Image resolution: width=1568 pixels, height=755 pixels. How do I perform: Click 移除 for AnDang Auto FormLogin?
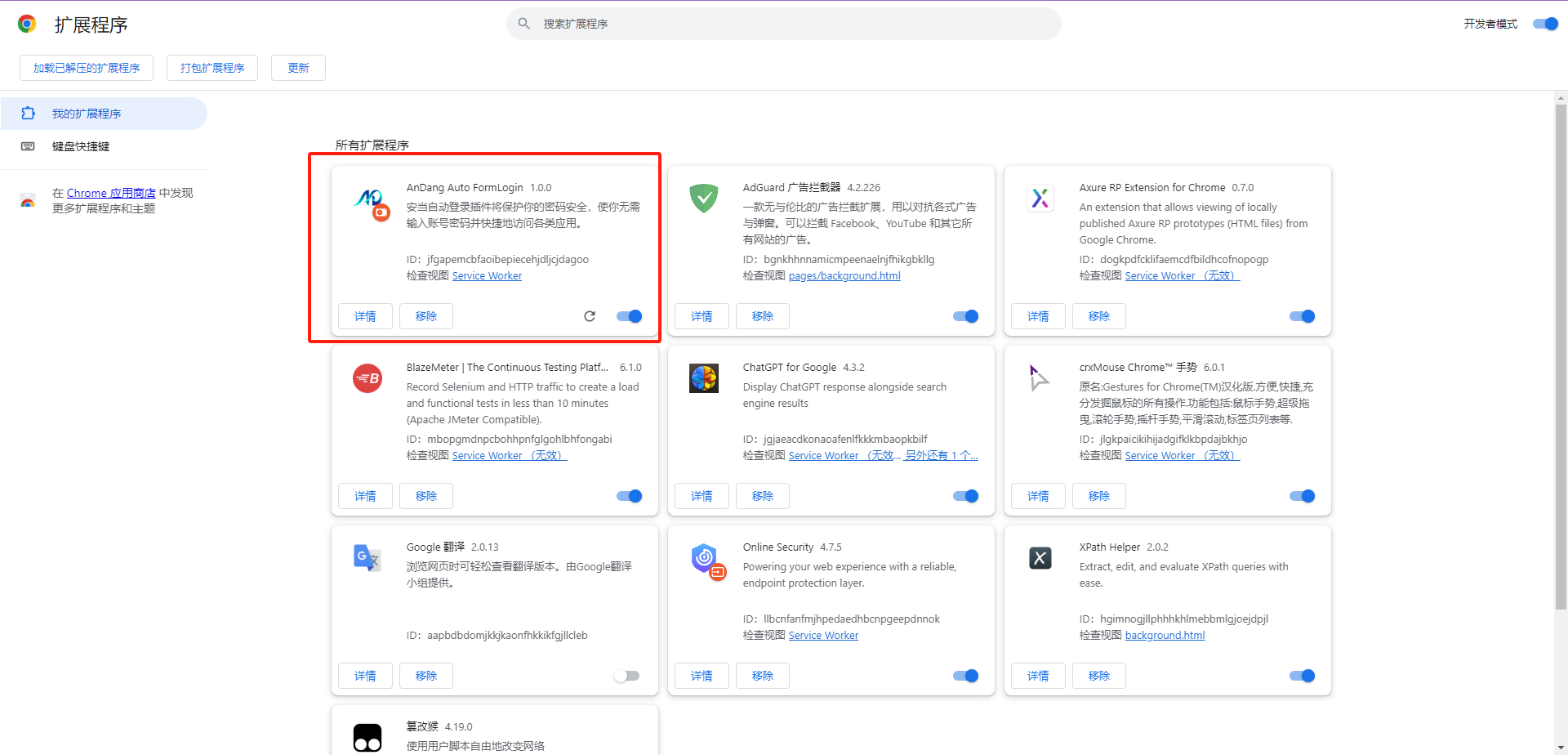tap(426, 316)
